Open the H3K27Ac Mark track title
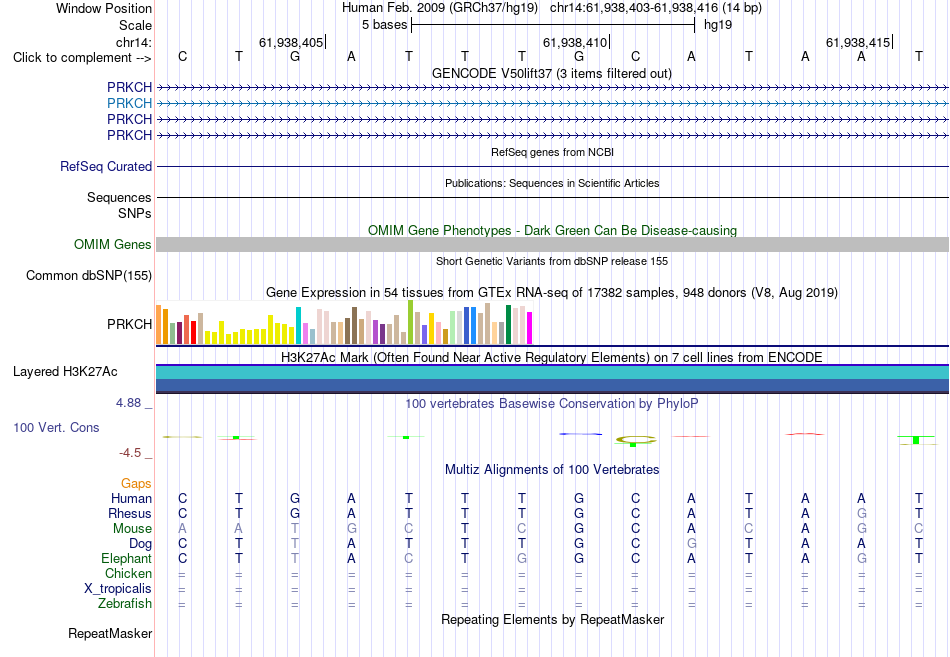Viewport: 950px width, 657px height. click(x=552, y=358)
